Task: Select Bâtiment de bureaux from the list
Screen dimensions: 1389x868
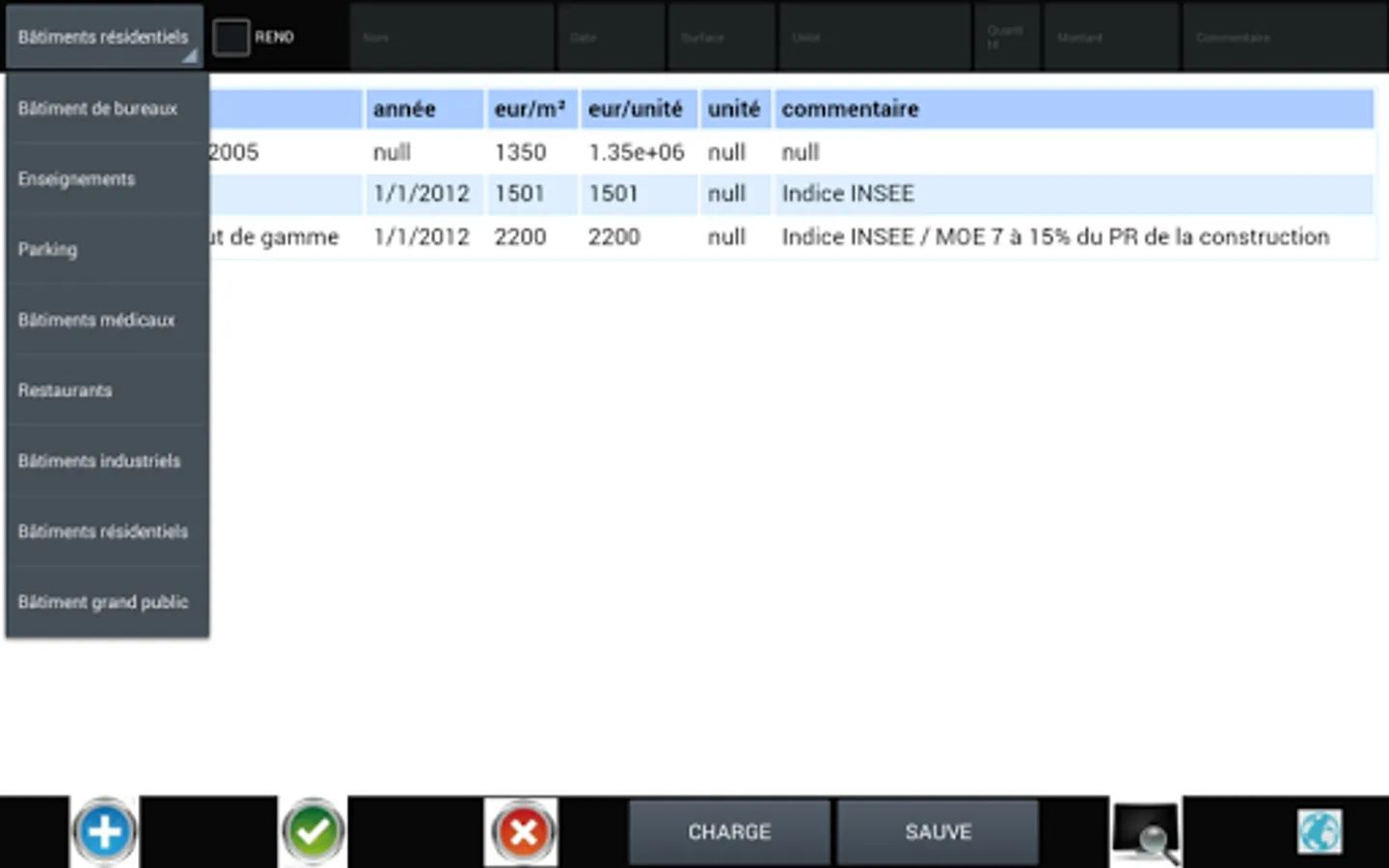Action: coord(107,109)
